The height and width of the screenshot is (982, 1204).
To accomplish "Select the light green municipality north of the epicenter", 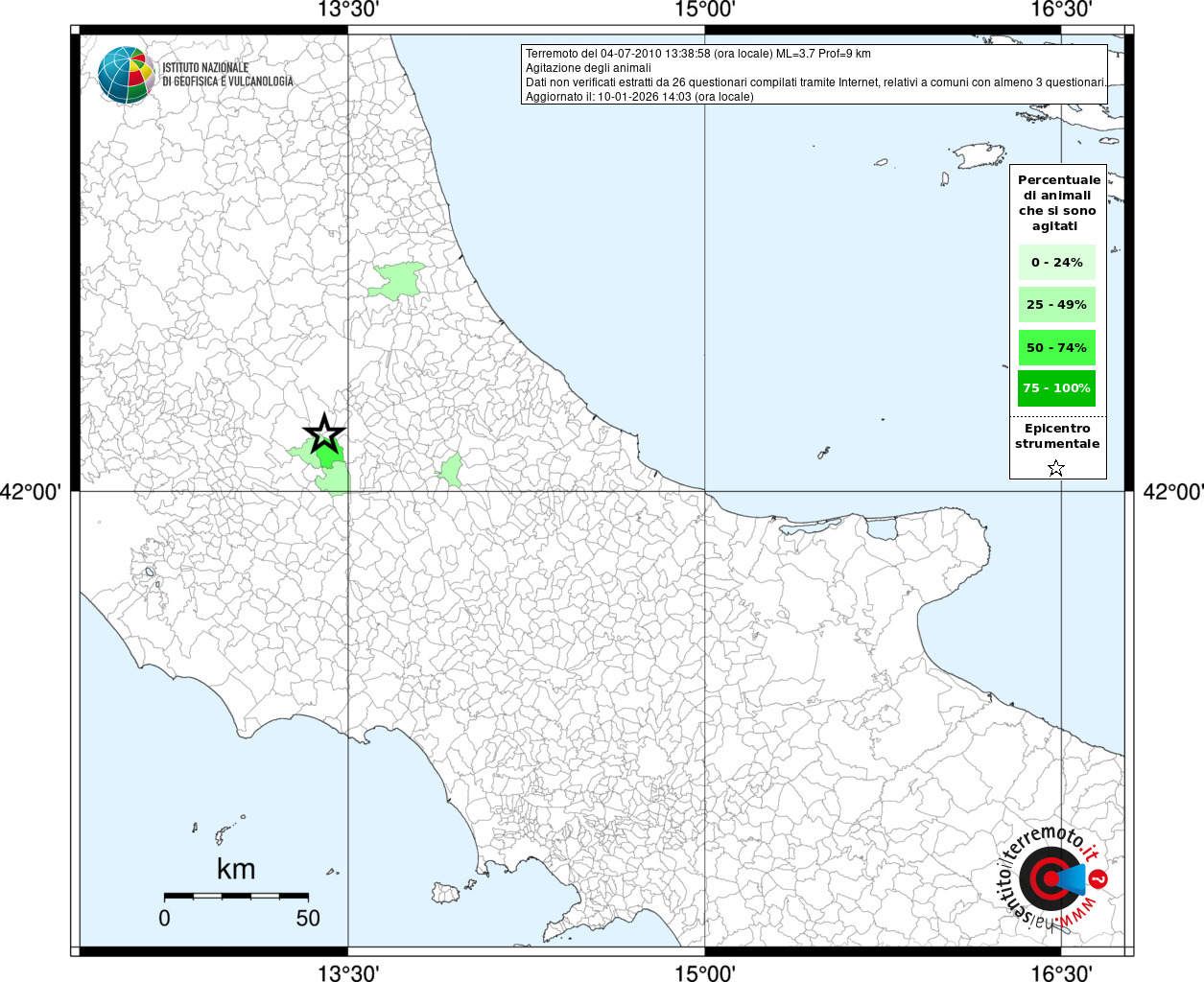I will pos(398,280).
